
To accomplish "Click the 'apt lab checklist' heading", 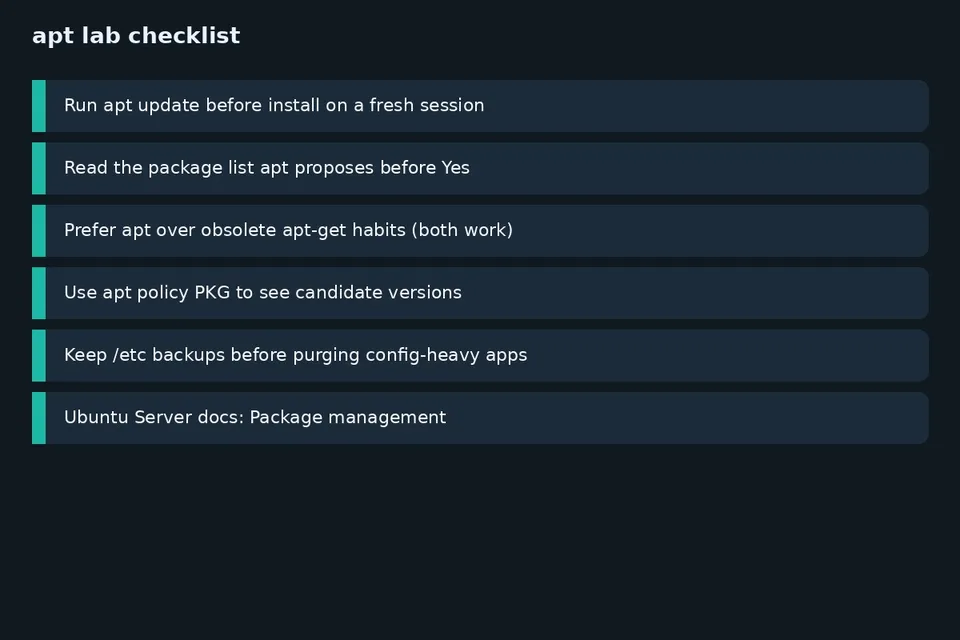I will (x=136, y=36).
